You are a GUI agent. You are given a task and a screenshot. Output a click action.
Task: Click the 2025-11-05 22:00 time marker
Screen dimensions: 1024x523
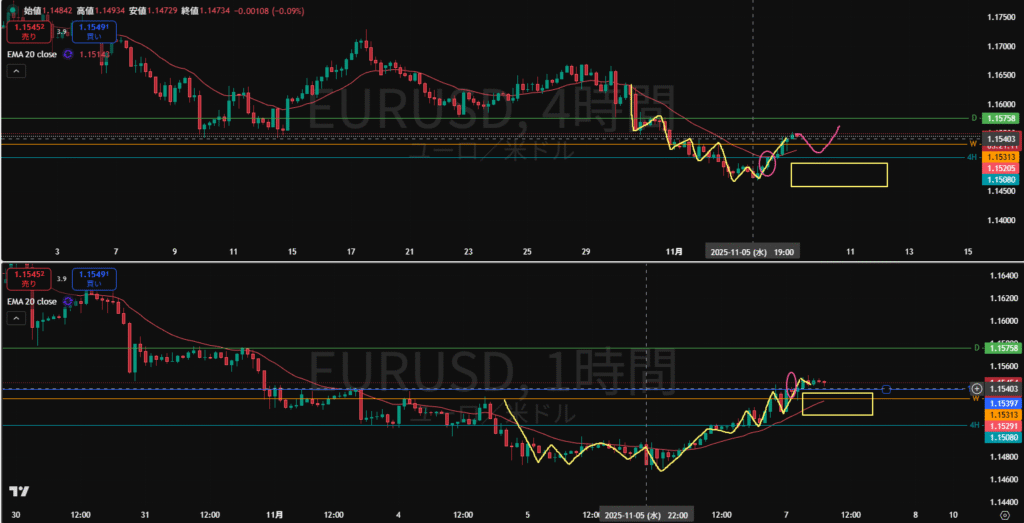point(646,515)
